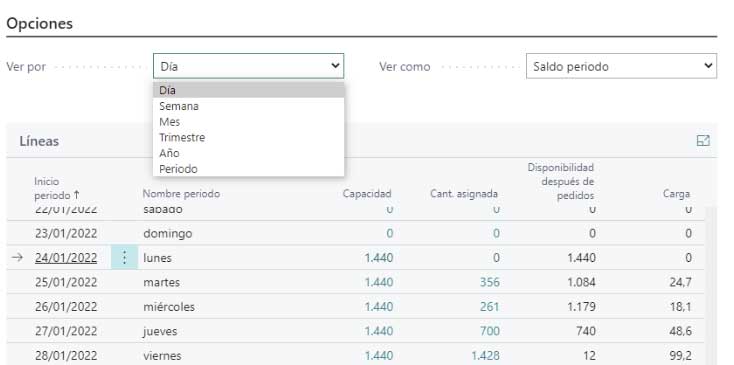The width and height of the screenshot is (734, 365).
Task: Open assigned quantity 356 for martes
Action: tap(490, 282)
